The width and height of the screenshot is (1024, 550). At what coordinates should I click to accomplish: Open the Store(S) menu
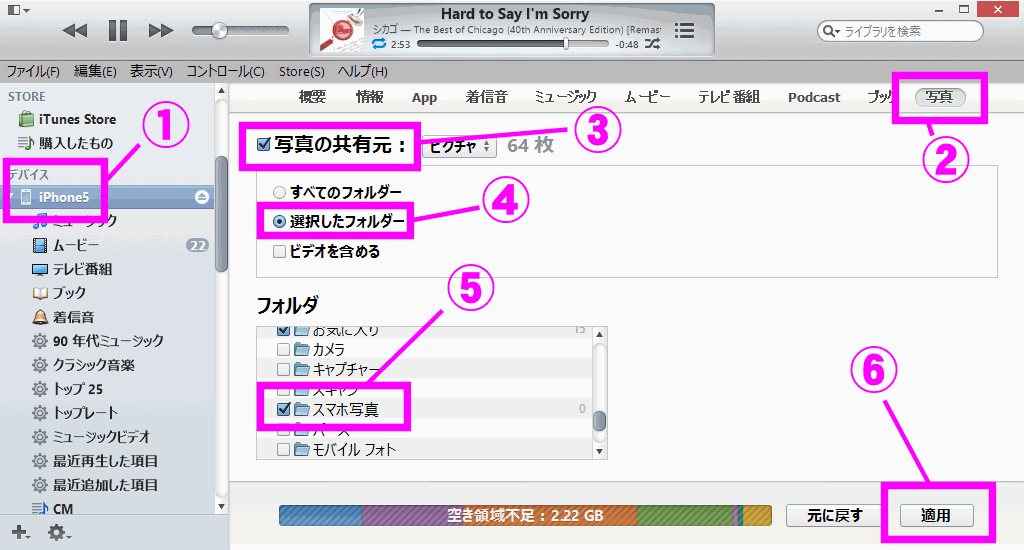point(302,71)
